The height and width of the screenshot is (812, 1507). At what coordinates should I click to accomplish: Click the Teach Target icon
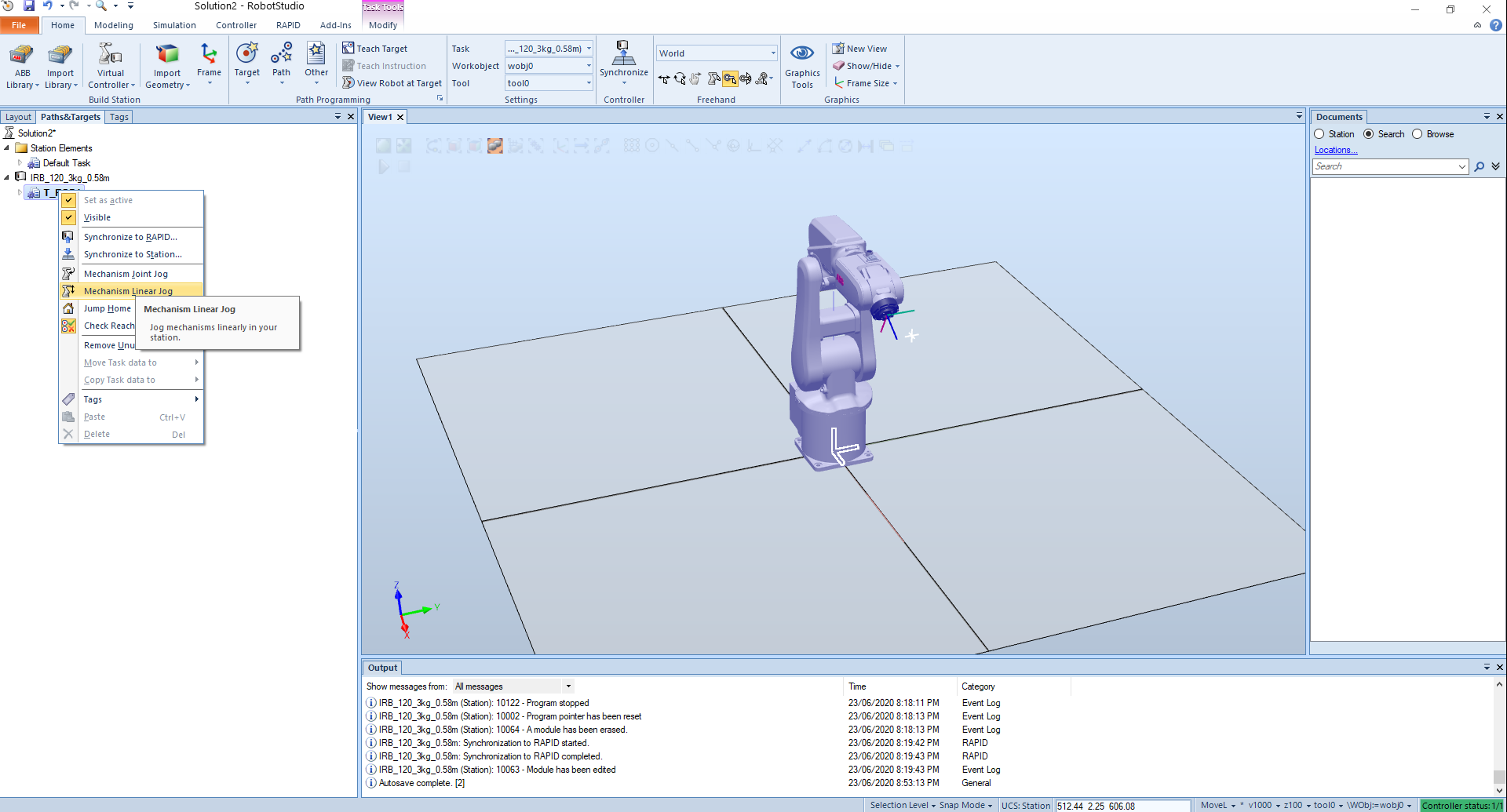pyautogui.click(x=348, y=49)
